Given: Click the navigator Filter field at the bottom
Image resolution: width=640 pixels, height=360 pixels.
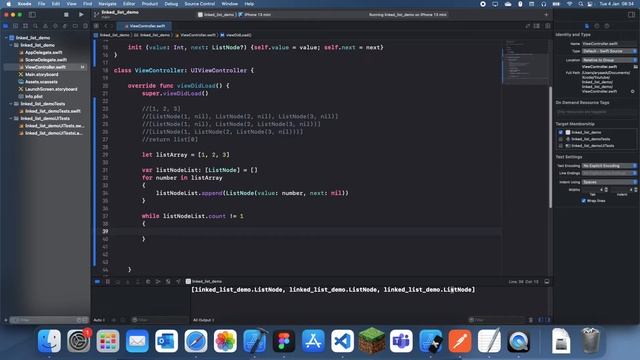Looking at the screenshot, I should pos(48,320).
